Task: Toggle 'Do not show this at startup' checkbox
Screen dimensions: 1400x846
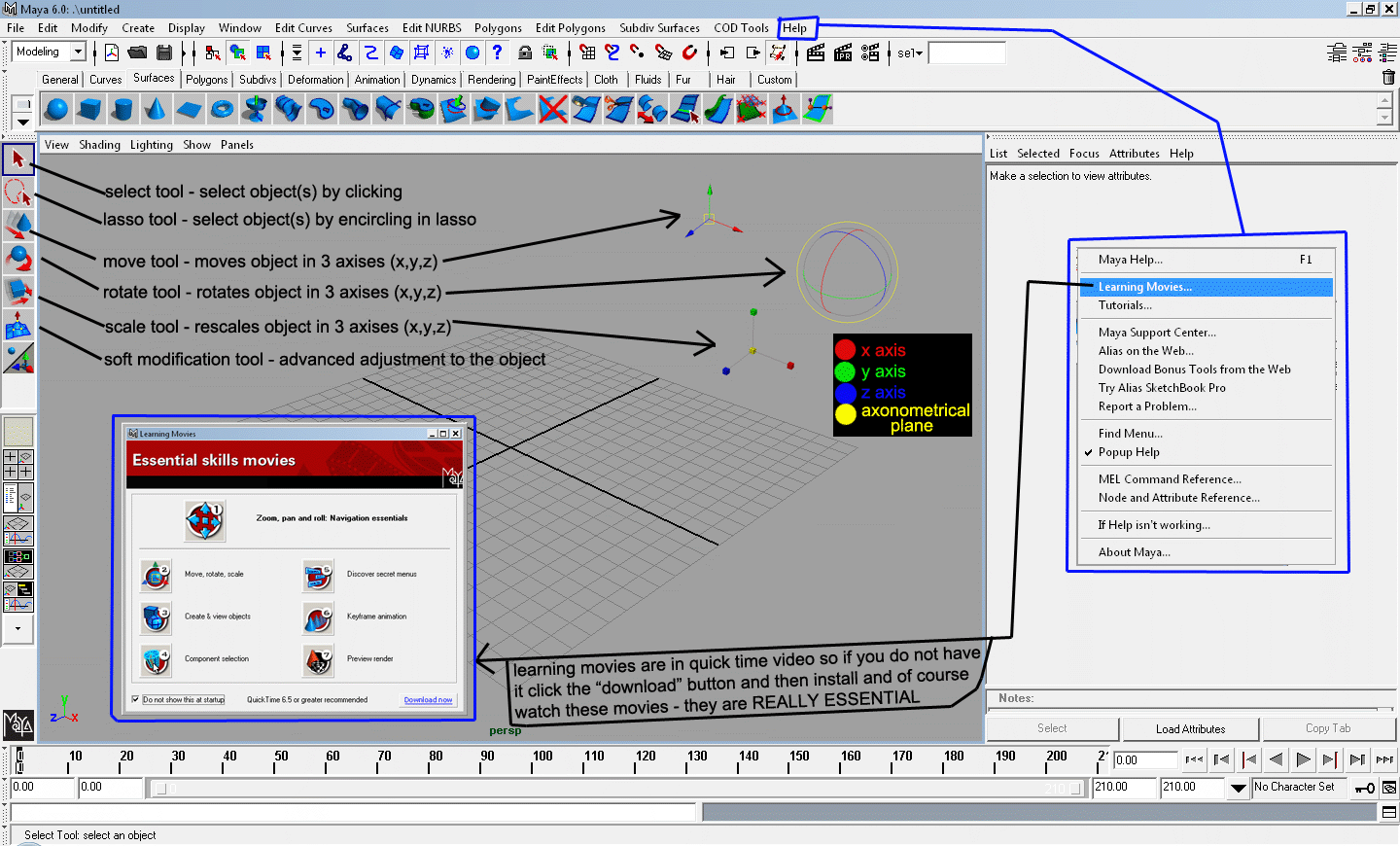Action: pyautogui.click(x=135, y=699)
